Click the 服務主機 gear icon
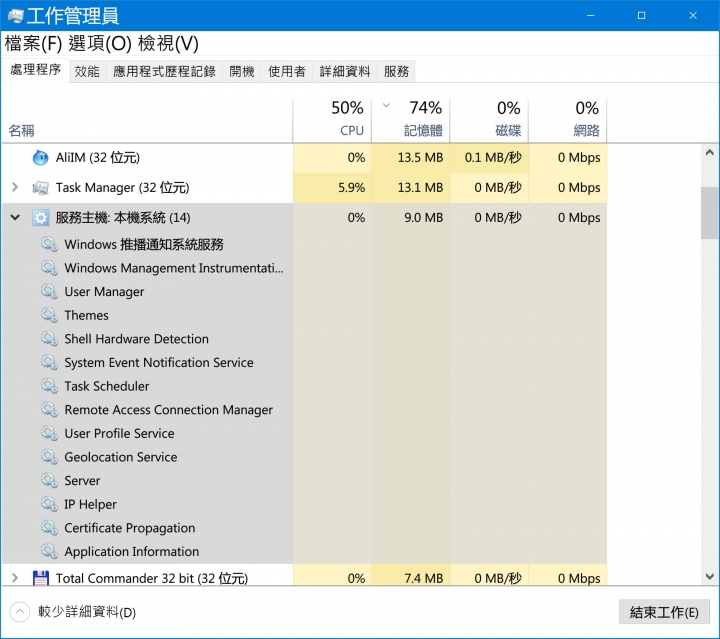 click(40, 218)
